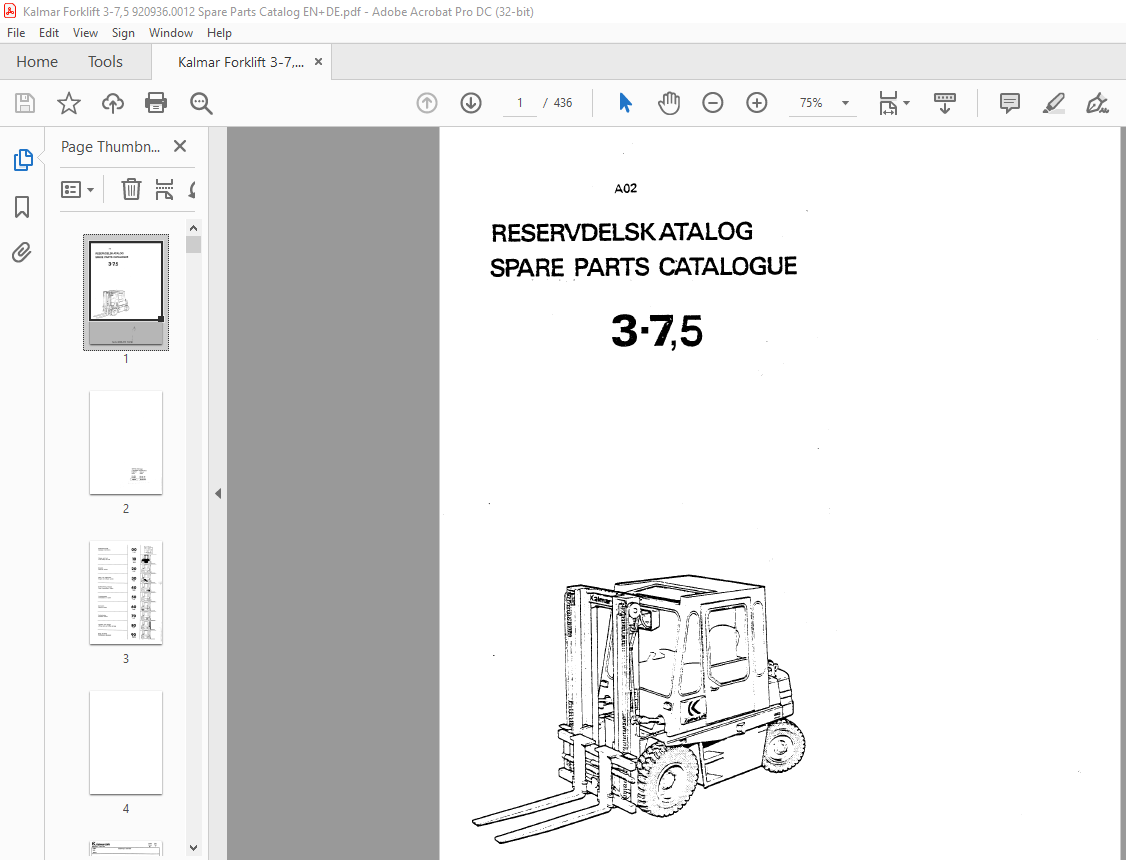Click the fit page width icon
The width and height of the screenshot is (1126, 860).
point(888,103)
